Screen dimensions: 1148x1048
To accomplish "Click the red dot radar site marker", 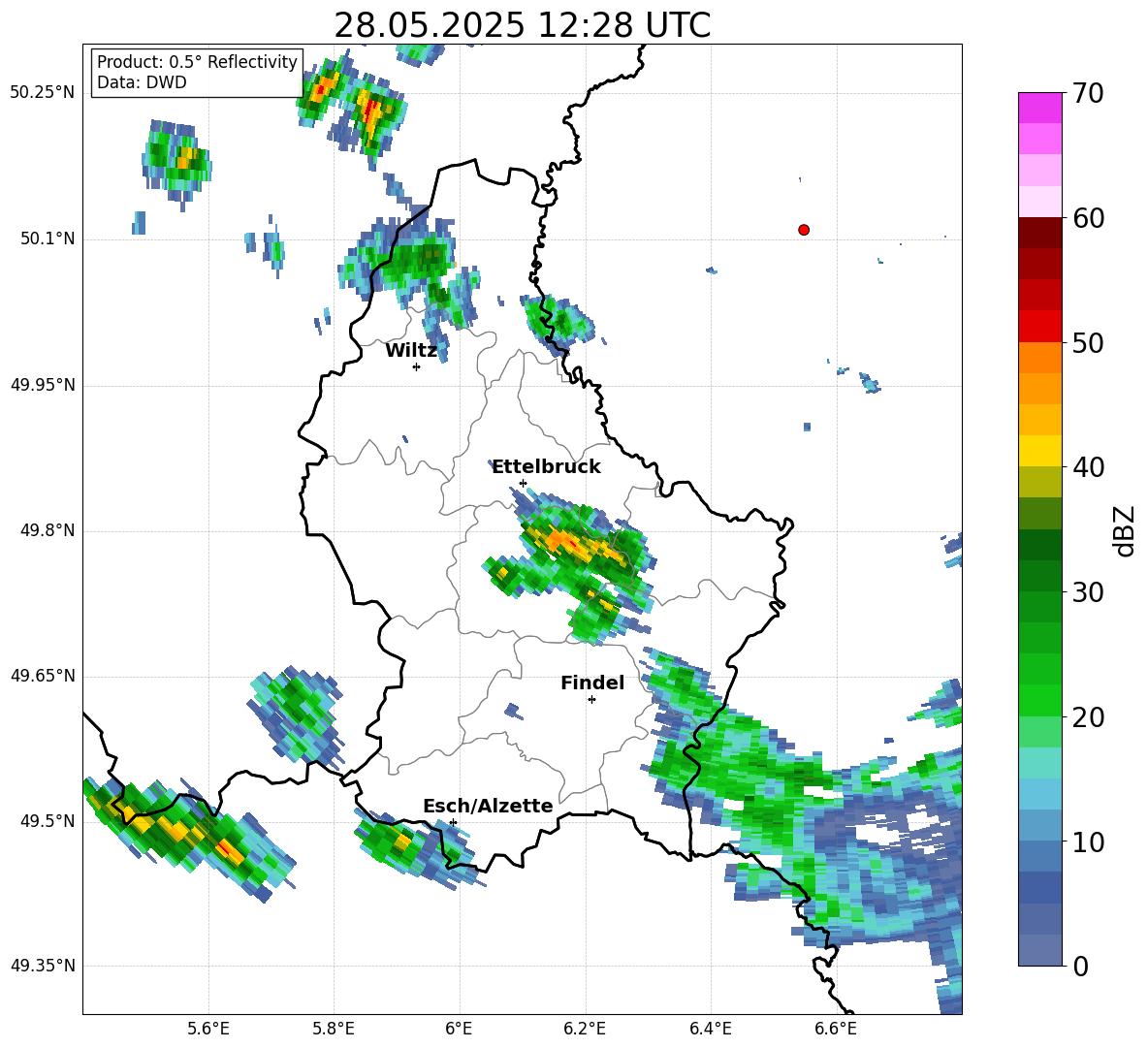I will point(803,230).
